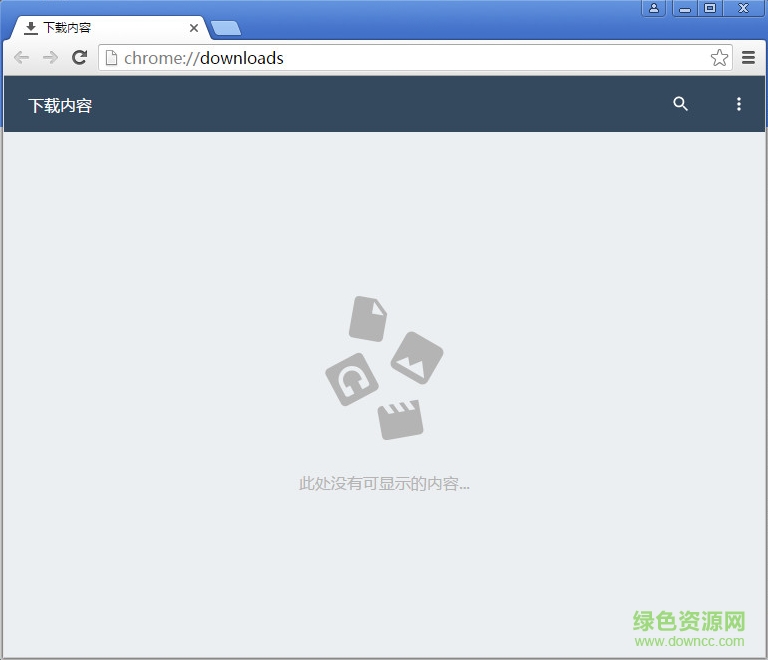Minimize the Chrome window
Viewport: 768px width, 660px height.
(x=685, y=8)
